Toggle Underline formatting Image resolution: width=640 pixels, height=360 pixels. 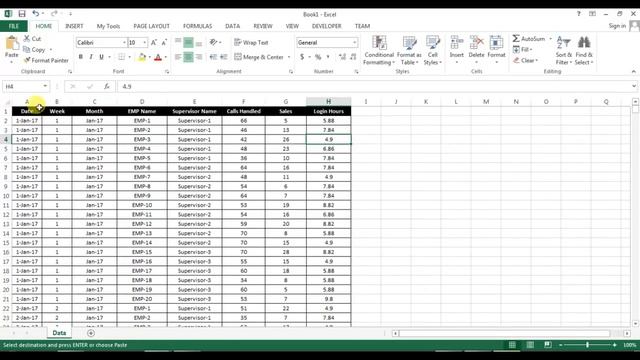tap(101, 57)
